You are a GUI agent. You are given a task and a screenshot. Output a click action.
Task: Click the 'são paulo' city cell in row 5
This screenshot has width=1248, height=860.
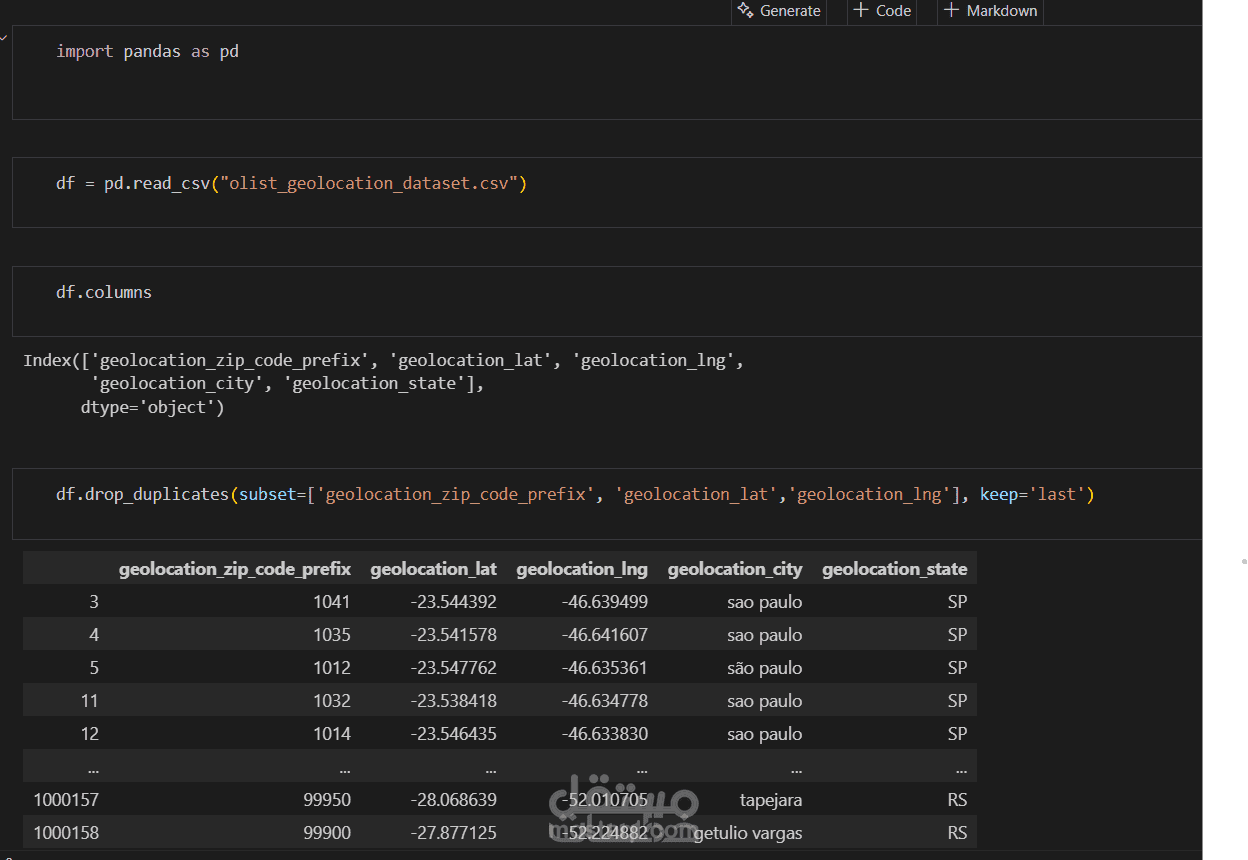(764, 668)
